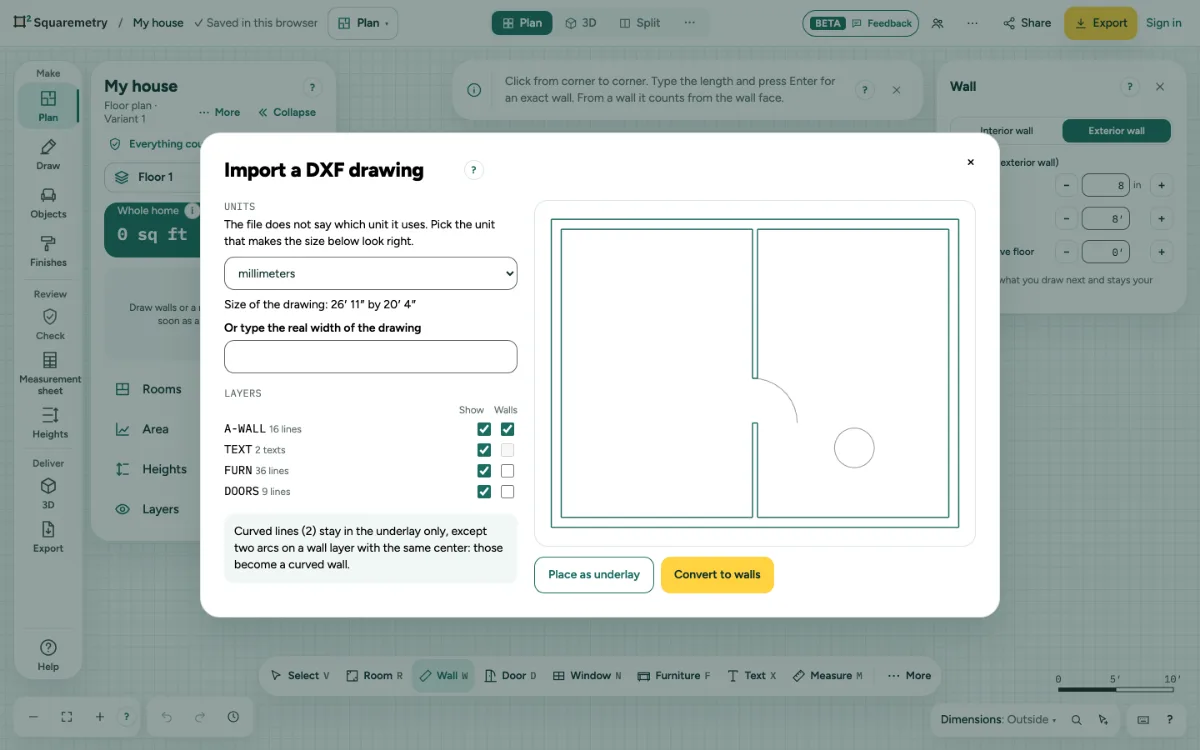
Task: Select the Door tool in the bottom toolbar
Action: point(510,676)
